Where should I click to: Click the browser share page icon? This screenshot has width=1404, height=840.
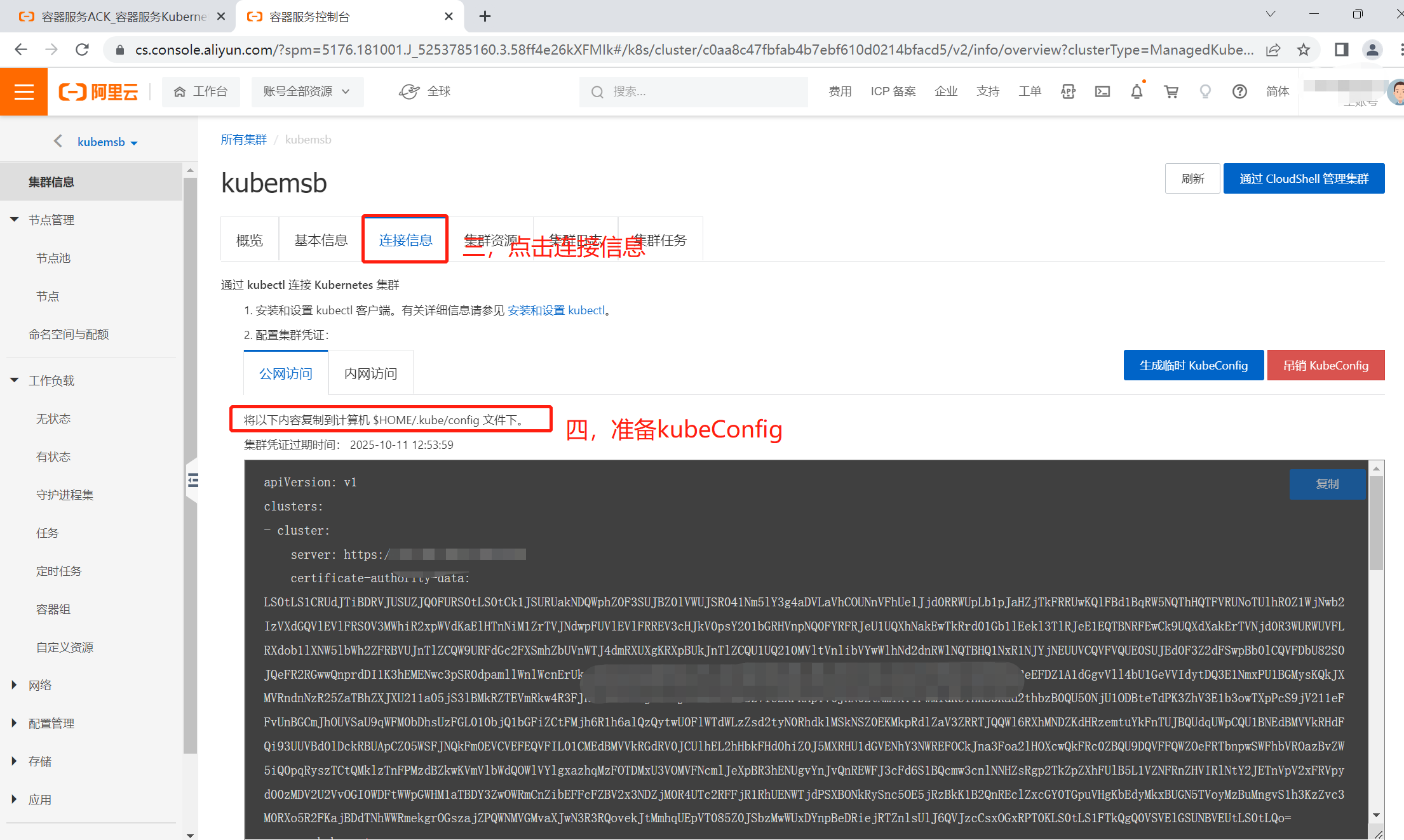tap(1273, 50)
